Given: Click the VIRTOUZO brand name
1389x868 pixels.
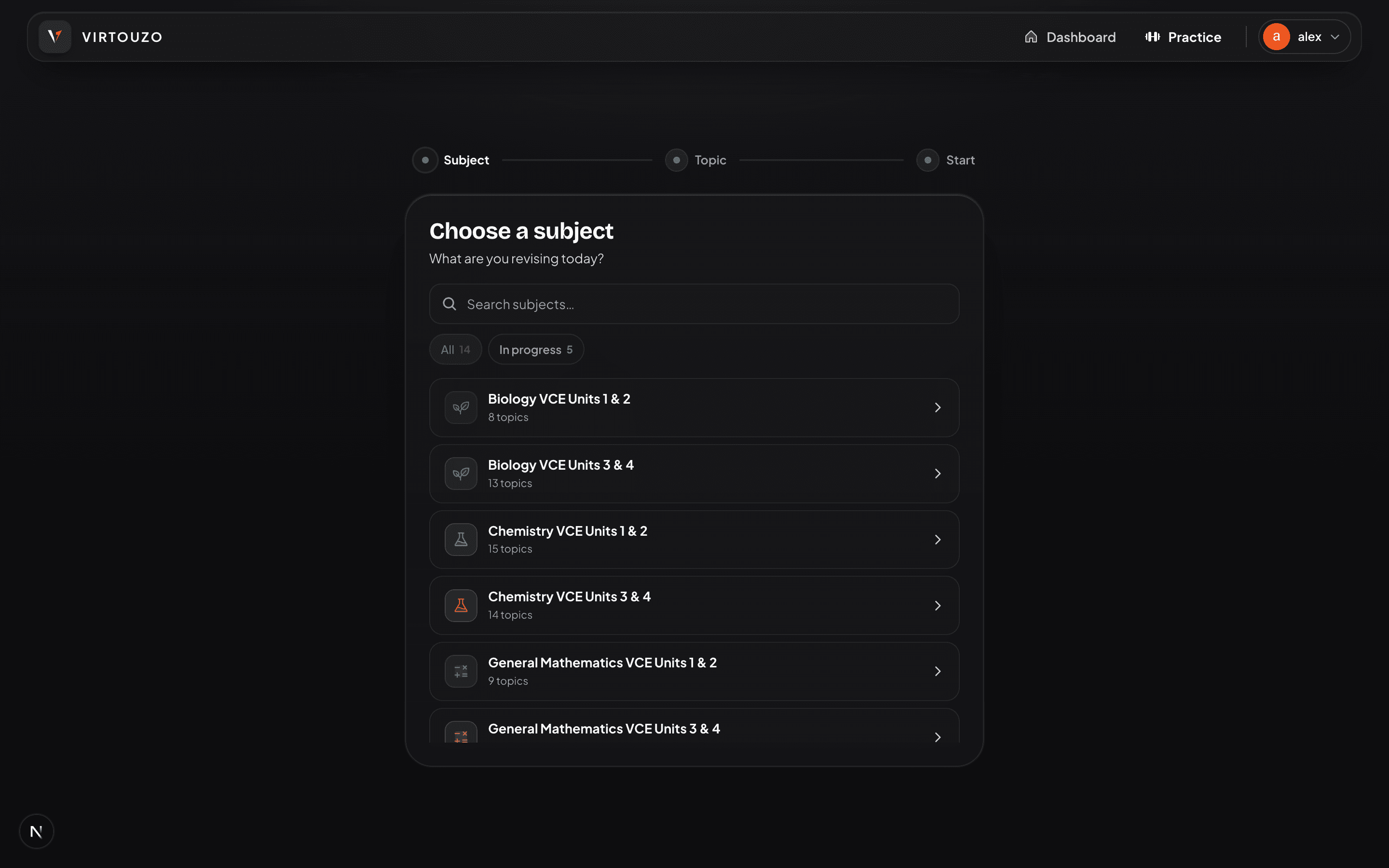Looking at the screenshot, I should 122,37.
